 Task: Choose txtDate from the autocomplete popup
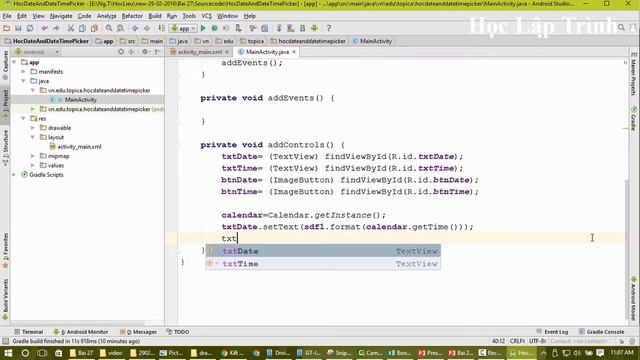[323, 251]
